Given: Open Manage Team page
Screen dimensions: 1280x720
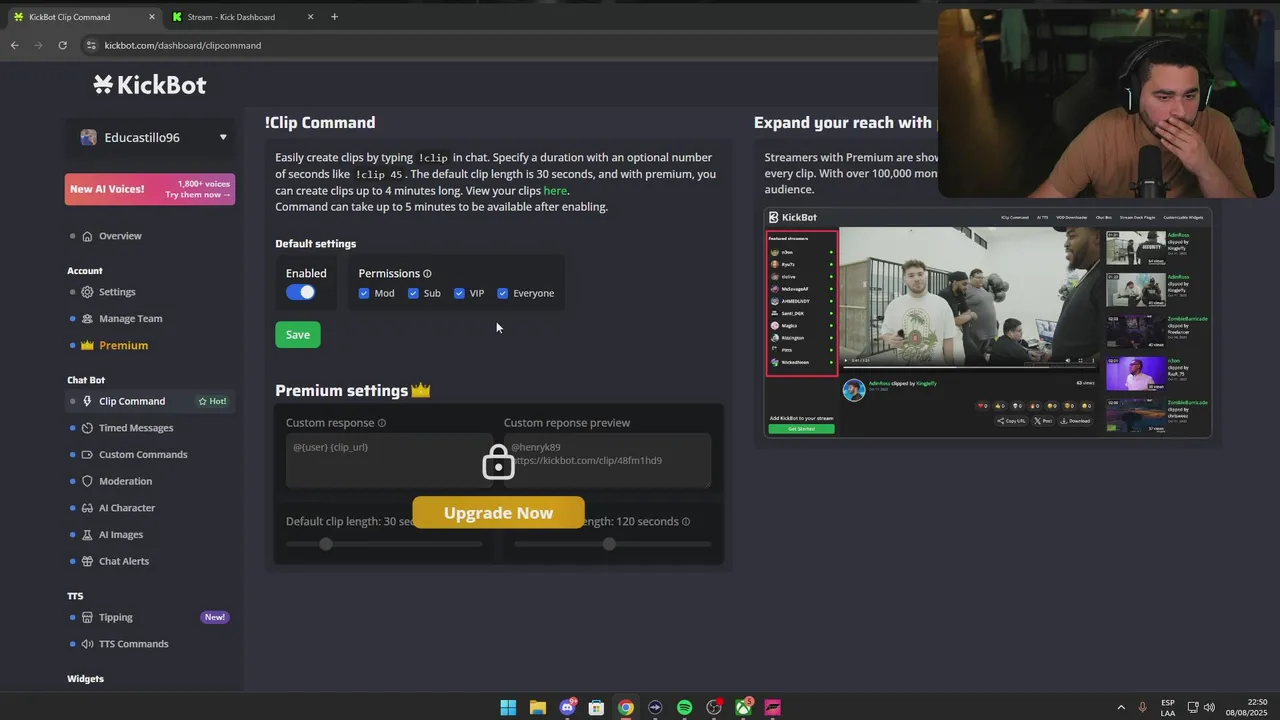Looking at the screenshot, I should [x=130, y=319].
